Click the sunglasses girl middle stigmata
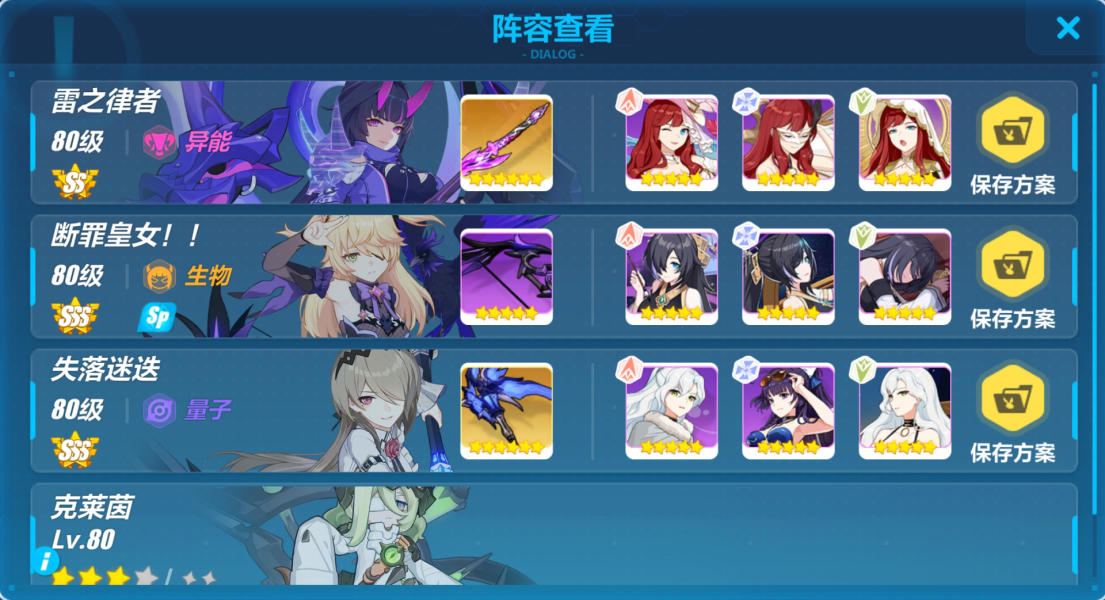Viewport: 1105px width, 600px height. click(x=788, y=411)
